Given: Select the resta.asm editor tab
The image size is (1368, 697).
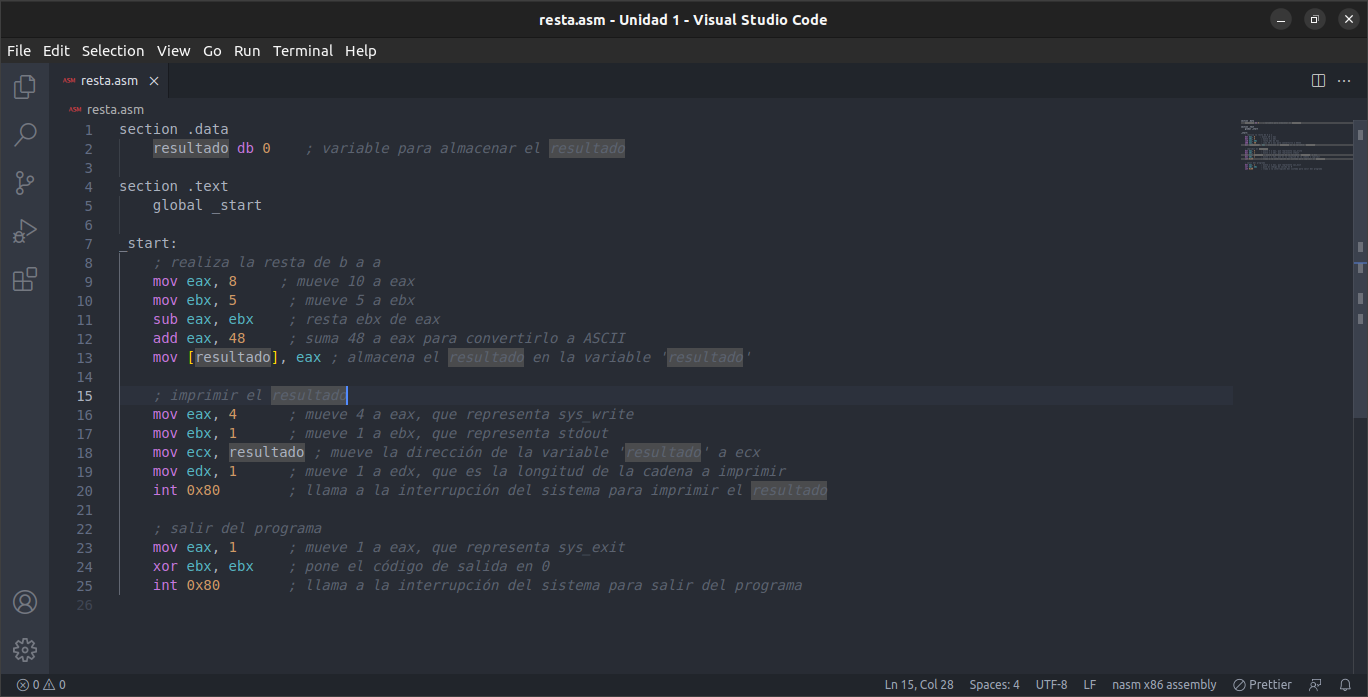Looking at the screenshot, I should click(x=109, y=81).
